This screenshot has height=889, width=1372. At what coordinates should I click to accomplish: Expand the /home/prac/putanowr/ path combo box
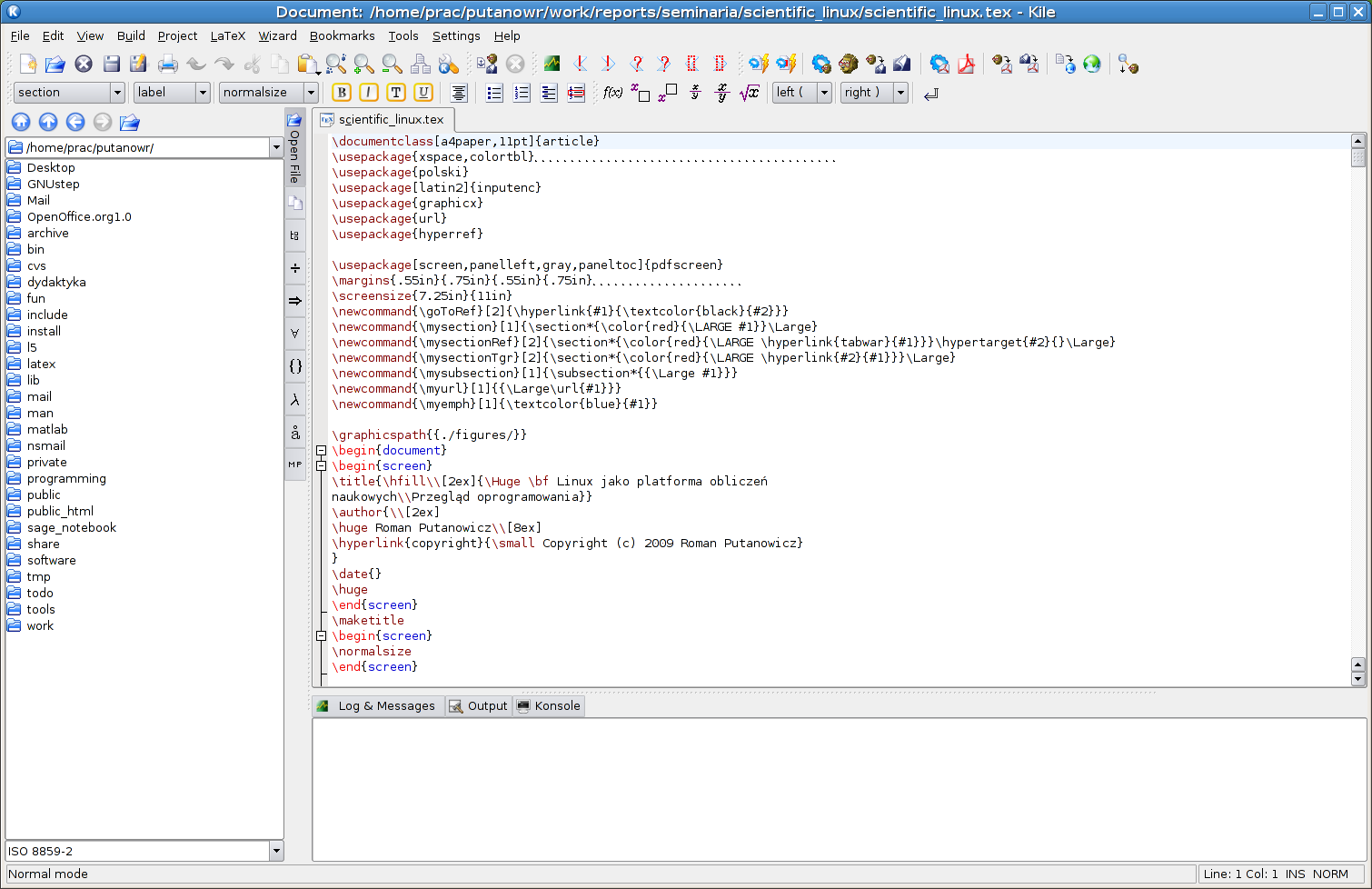coord(275,147)
